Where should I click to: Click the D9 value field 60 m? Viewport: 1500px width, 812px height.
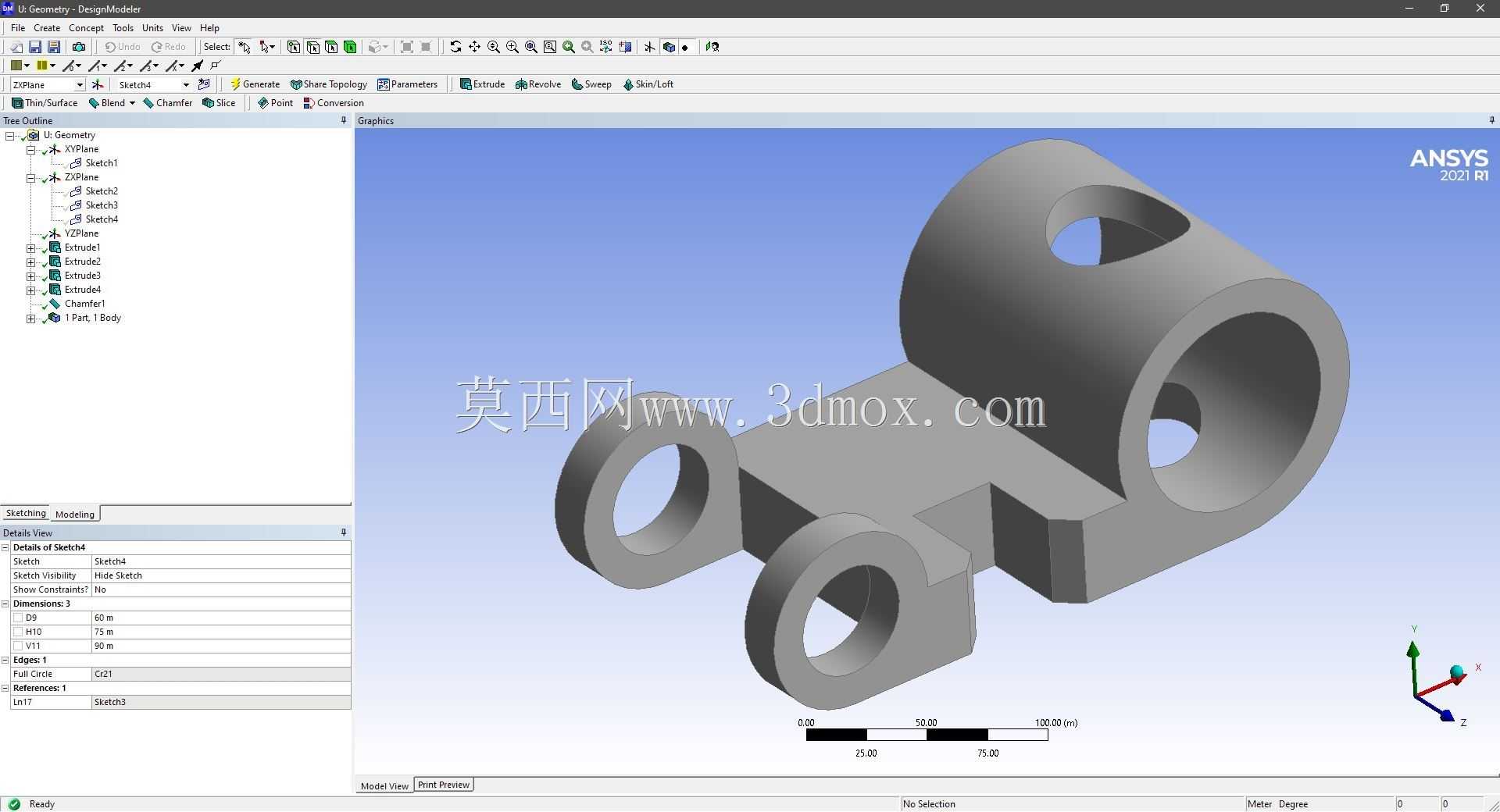[x=221, y=618]
